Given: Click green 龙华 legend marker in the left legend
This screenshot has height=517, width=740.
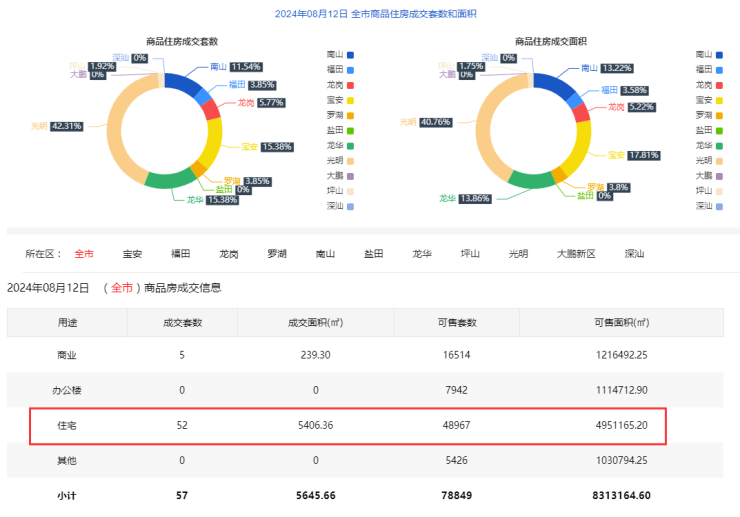Looking at the screenshot, I should [x=350, y=145].
